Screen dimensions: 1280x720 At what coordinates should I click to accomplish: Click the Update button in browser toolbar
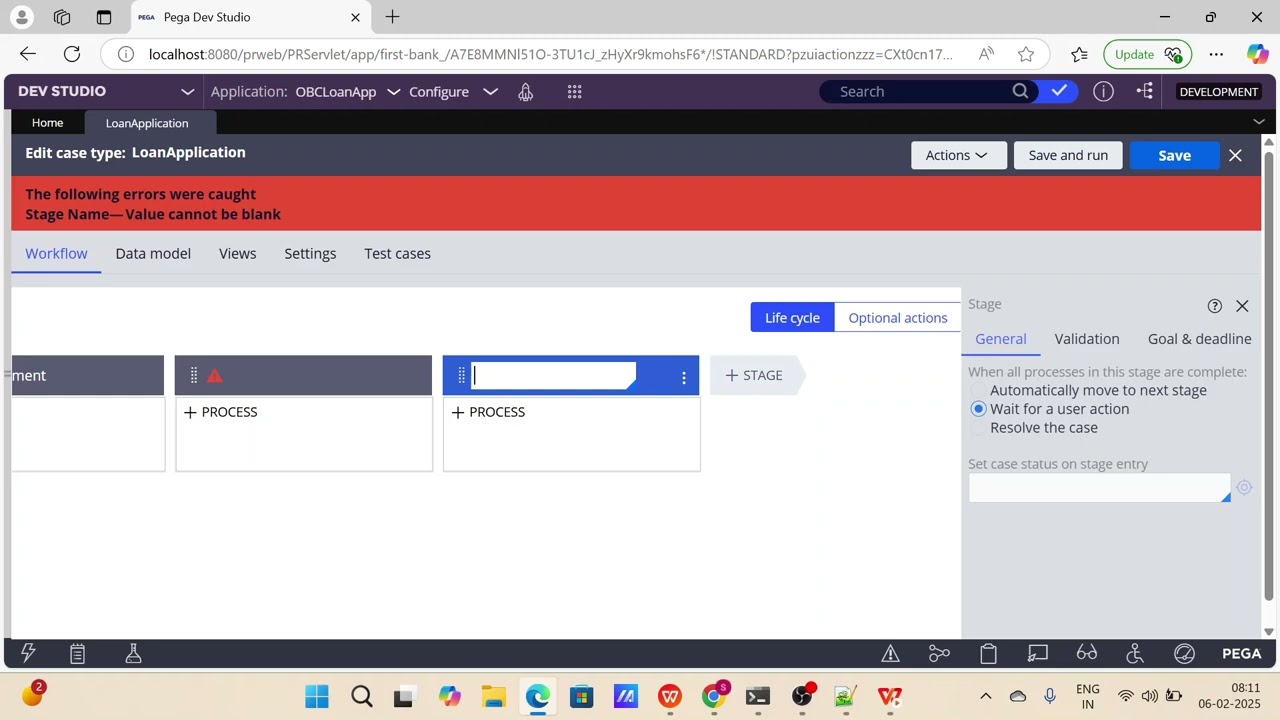[x=1146, y=54]
